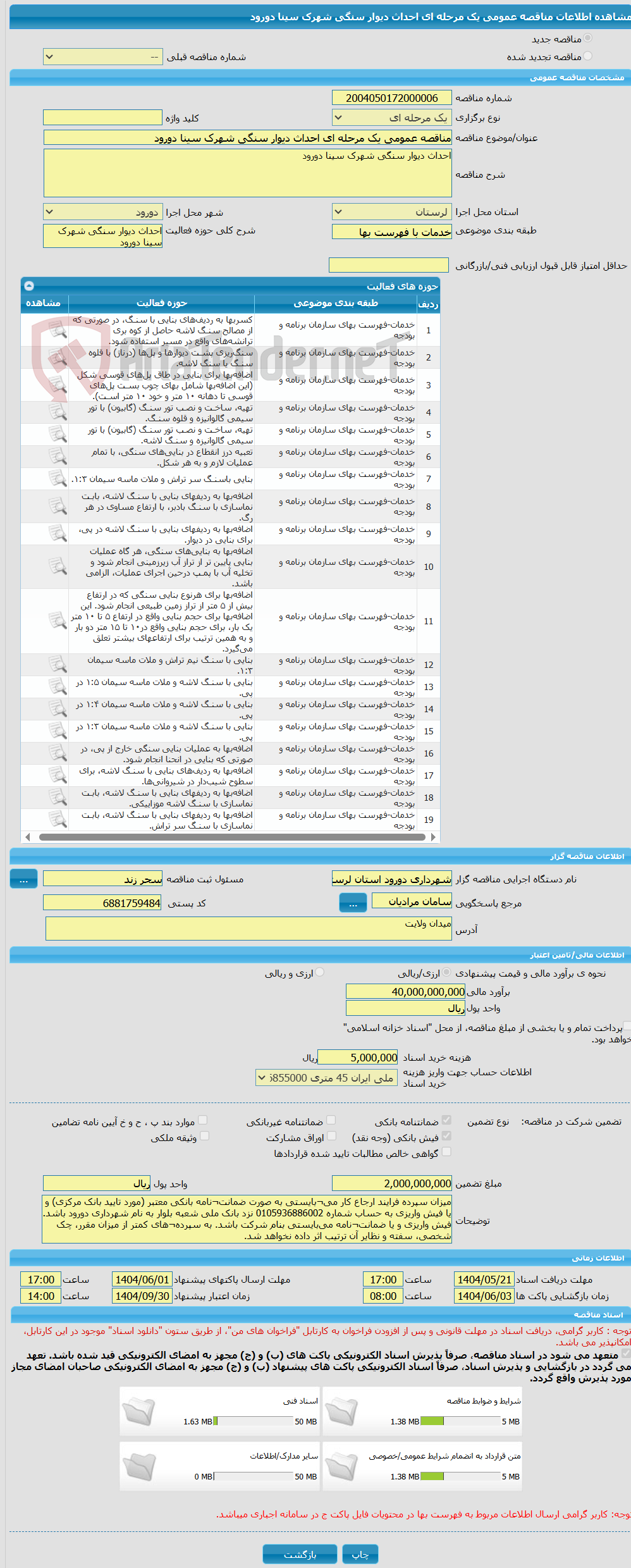Screen dimensions: 631x1568
Task: Open view icon for activity row 17
Action: tap(58, 775)
